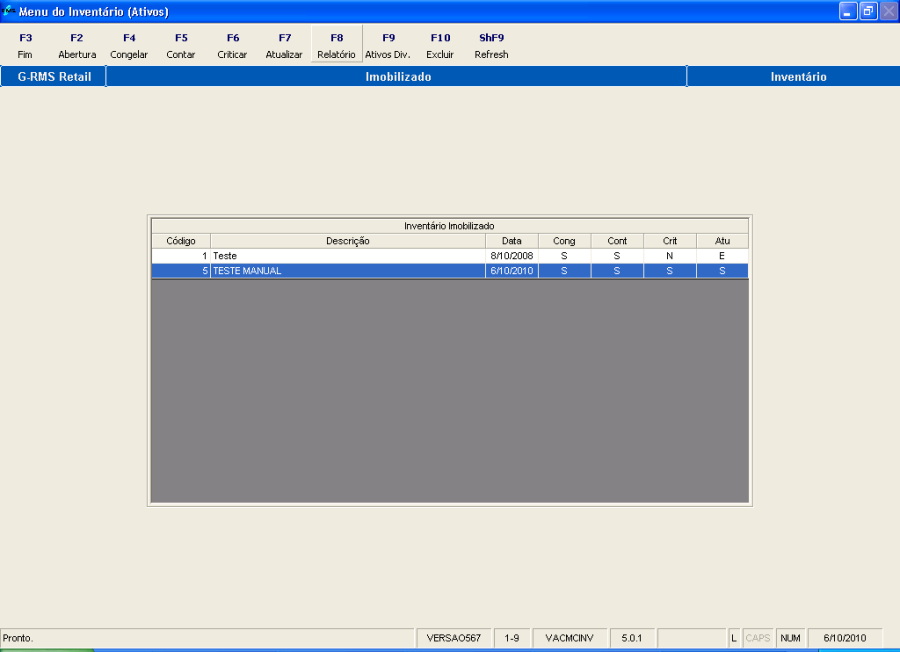This screenshot has width=900, height=652.
Task: Click Cong value S in Teste row
Action: [x=564, y=256]
